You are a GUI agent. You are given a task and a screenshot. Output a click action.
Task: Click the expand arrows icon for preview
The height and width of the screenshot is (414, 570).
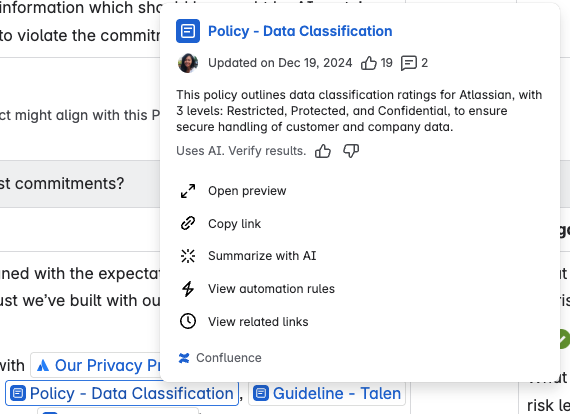(188, 191)
